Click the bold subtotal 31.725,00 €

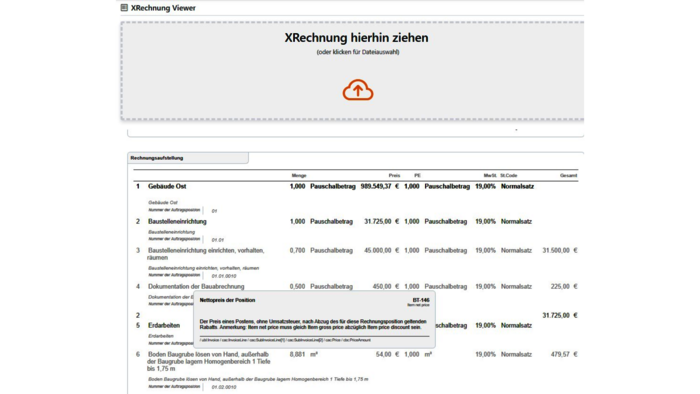point(560,315)
